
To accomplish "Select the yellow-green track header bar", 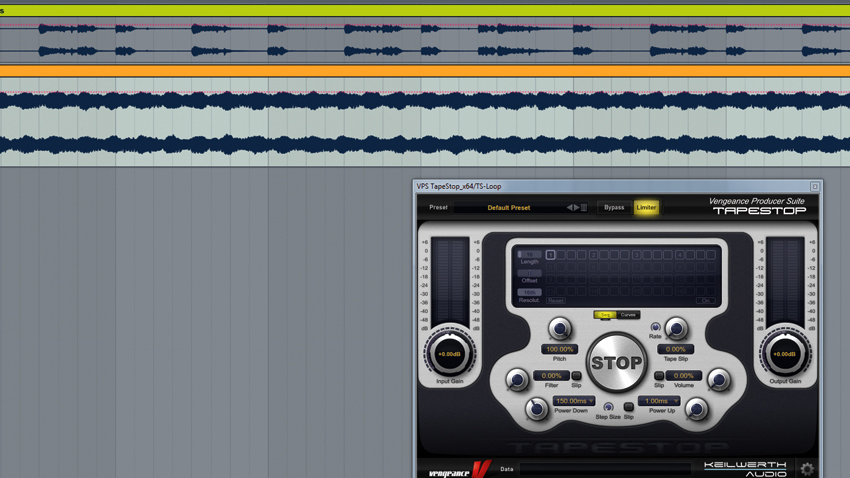I will point(425,10).
